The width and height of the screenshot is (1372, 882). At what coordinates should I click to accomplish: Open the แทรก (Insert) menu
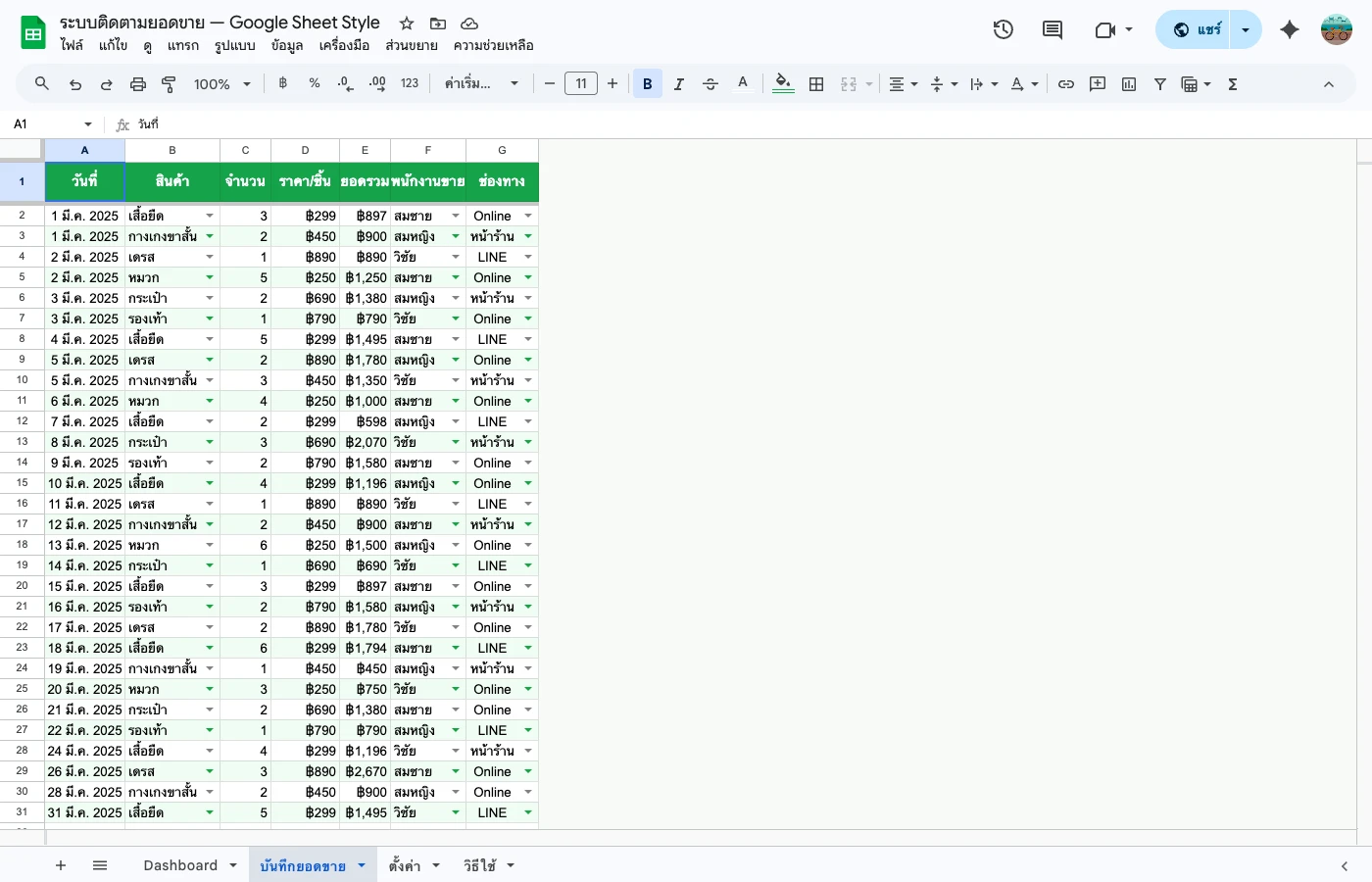tap(183, 45)
